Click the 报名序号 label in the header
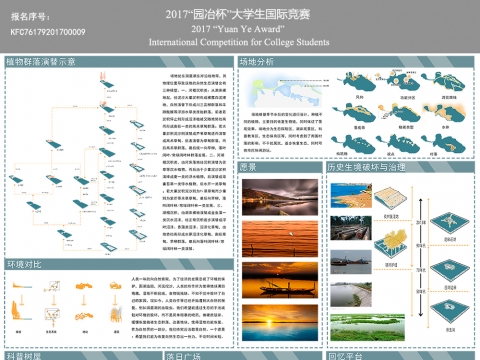 click(x=30, y=16)
